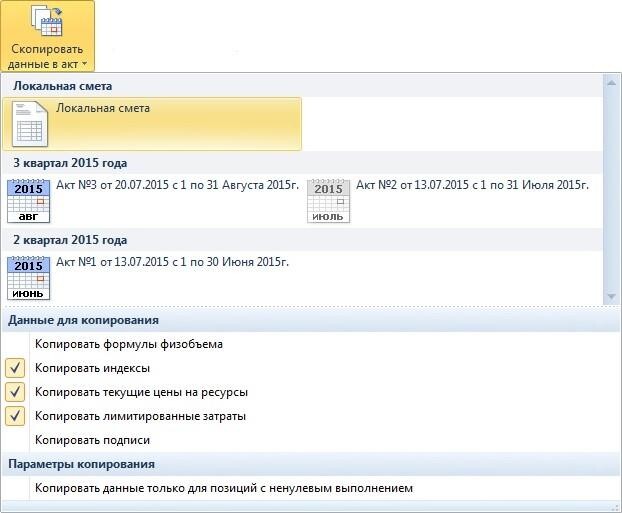
Task: Click the июнь 2015 calendar icon
Action: (29, 278)
